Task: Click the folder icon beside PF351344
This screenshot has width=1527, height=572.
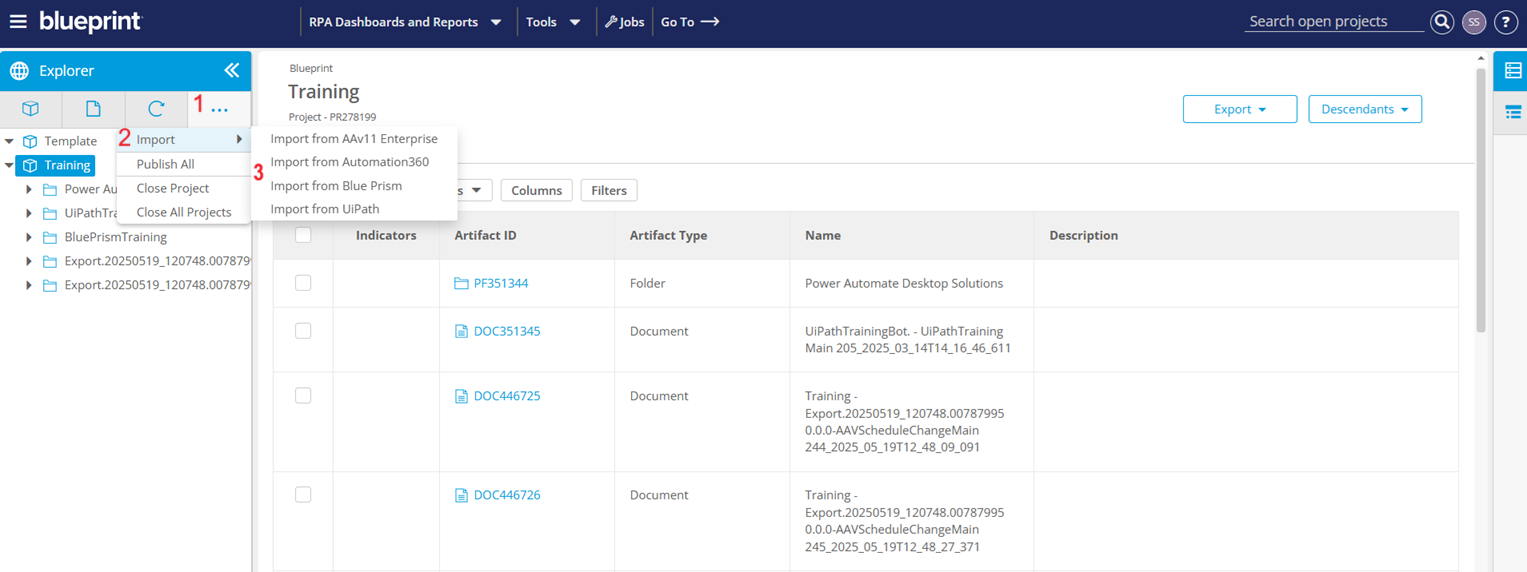Action: tap(461, 283)
